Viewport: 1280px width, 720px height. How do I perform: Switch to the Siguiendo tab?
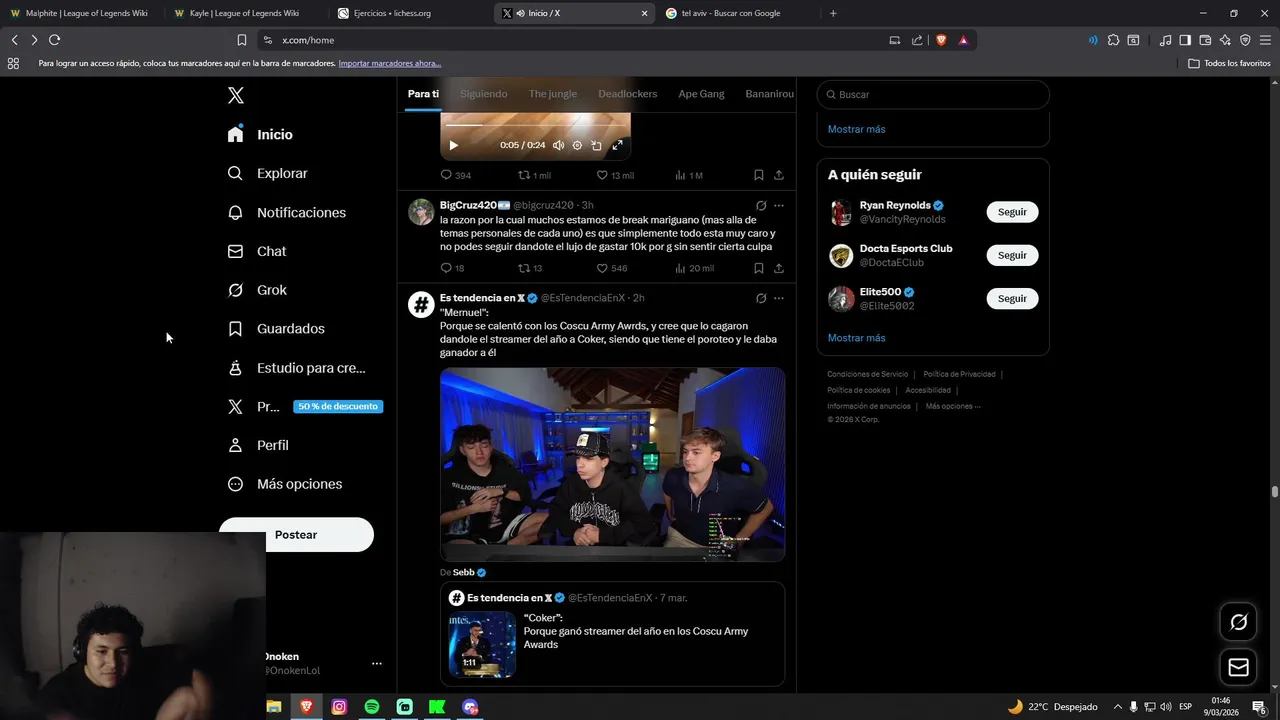tap(483, 94)
